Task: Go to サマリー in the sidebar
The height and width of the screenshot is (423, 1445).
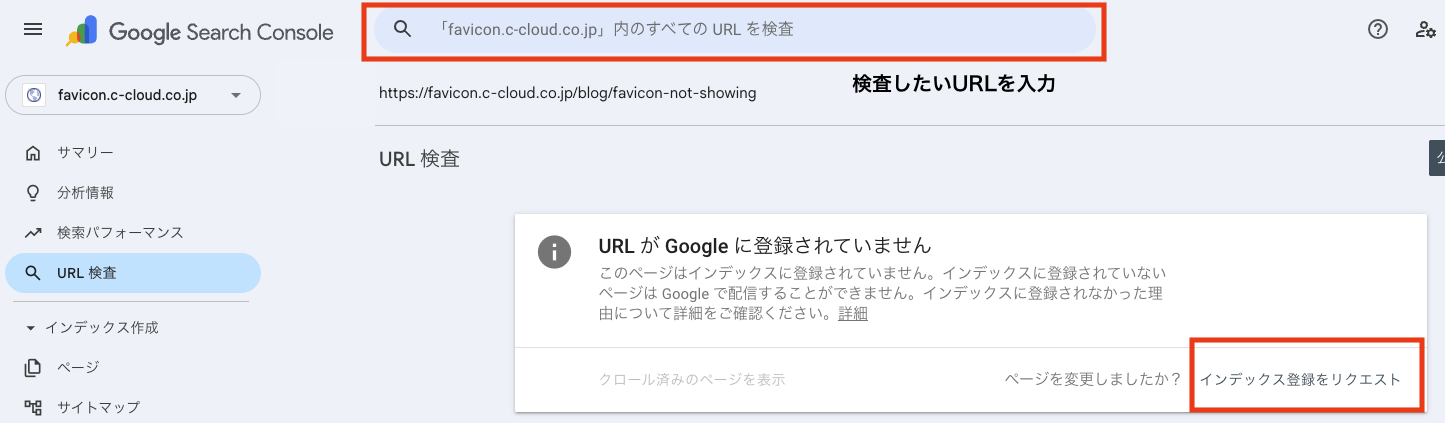Action: pos(85,153)
